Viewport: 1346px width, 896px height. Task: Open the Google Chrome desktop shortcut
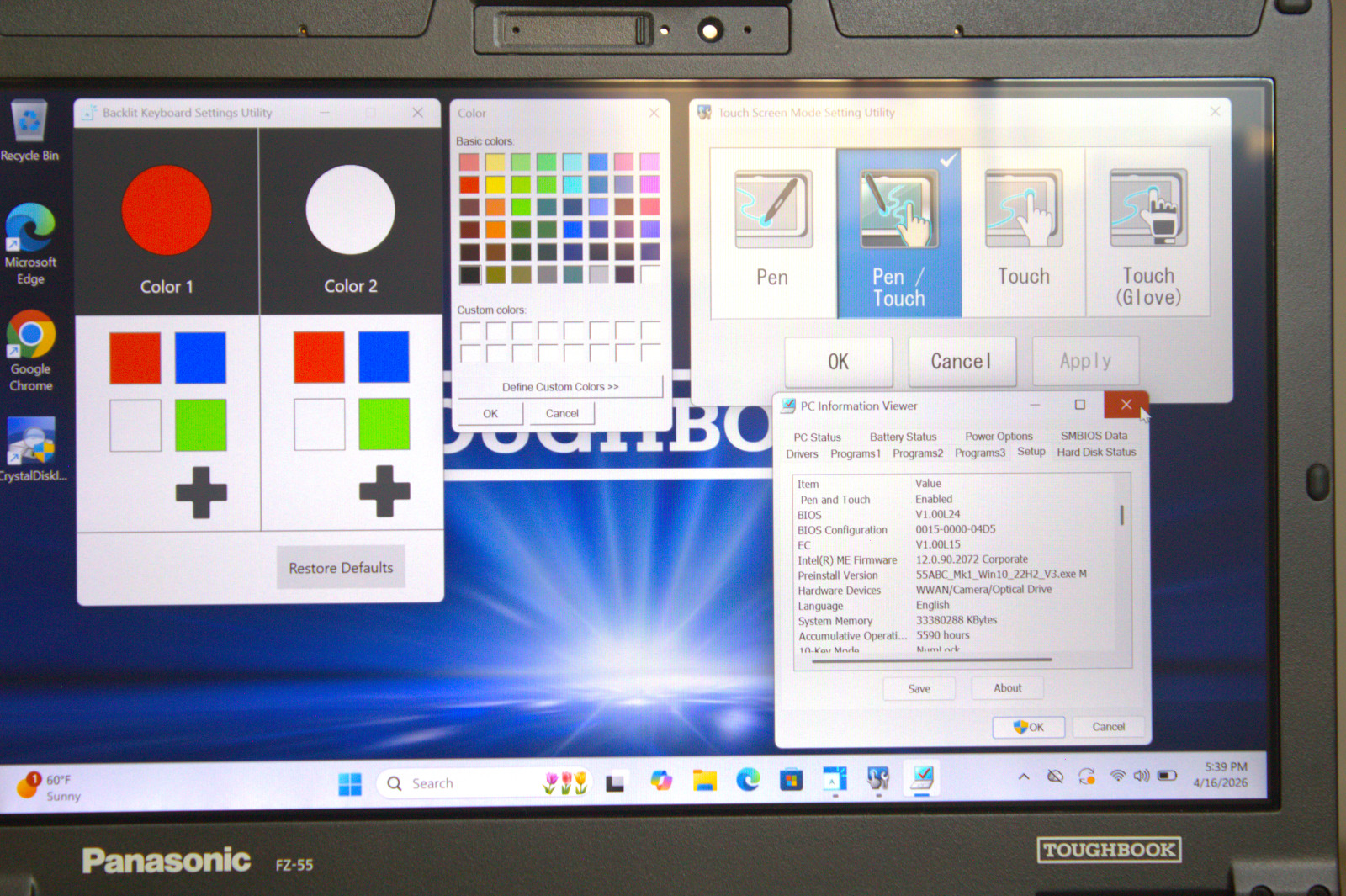[x=31, y=352]
